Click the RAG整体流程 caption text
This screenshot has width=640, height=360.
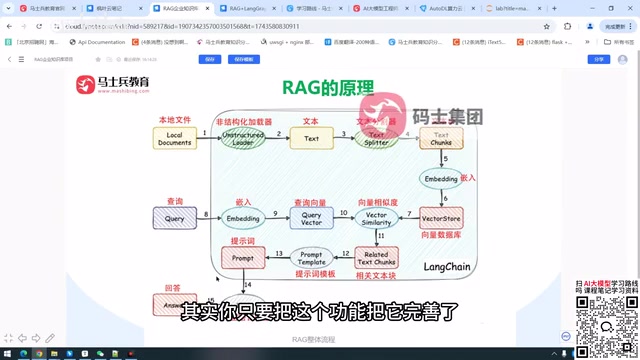[x=313, y=340]
